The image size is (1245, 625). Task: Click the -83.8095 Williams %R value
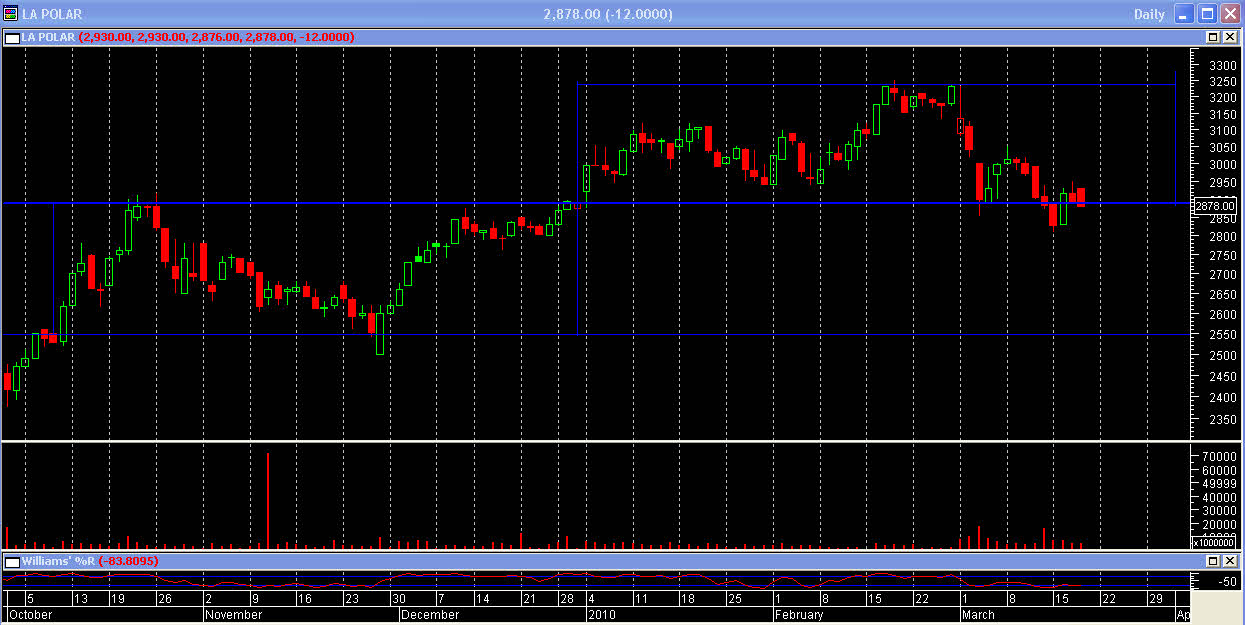point(128,561)
